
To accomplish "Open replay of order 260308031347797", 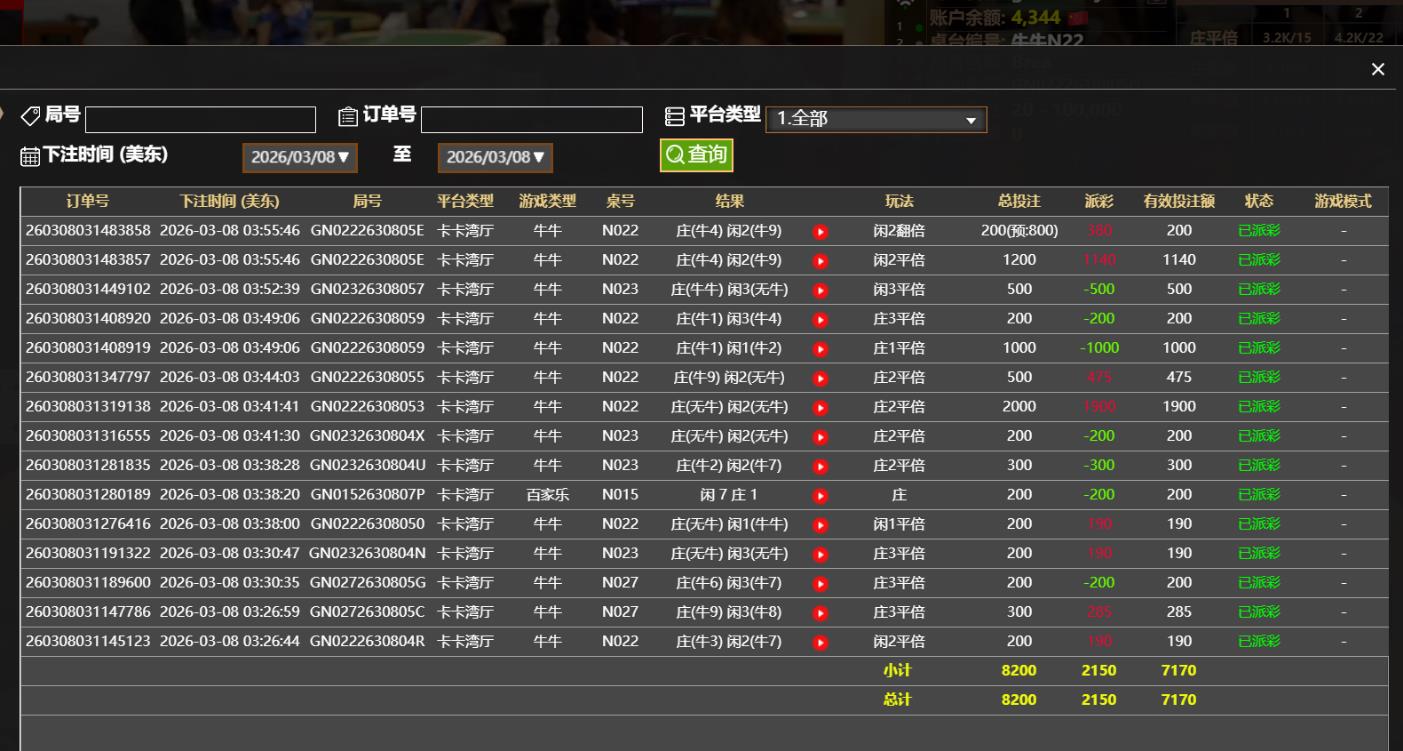I will click(x=820, y=378).
